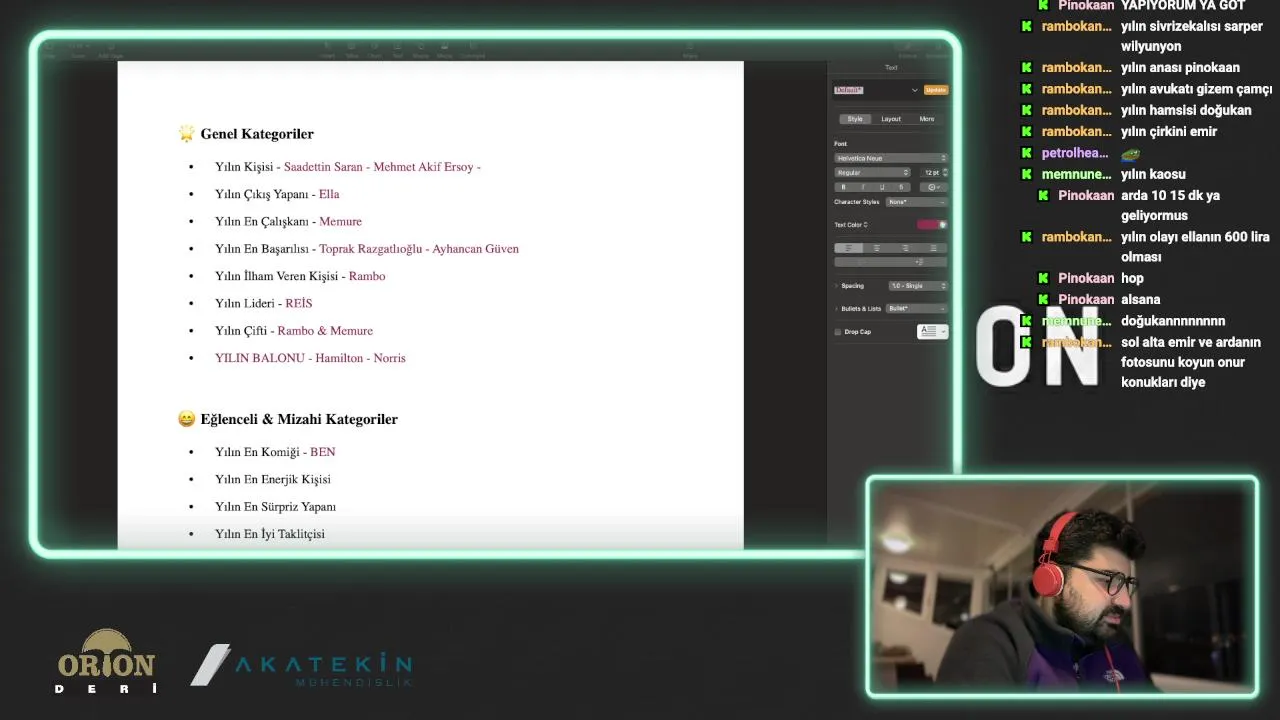Align text left
Image resolution: width=1280 pixels, height=720 pixels.
(x=849, y=248)
